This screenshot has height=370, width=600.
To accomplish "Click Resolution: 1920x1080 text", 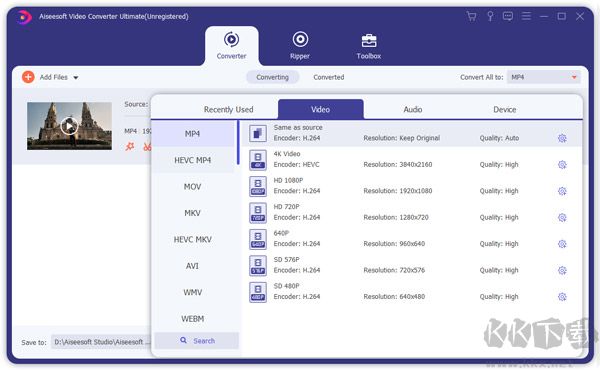I will [x=398, y=191].
